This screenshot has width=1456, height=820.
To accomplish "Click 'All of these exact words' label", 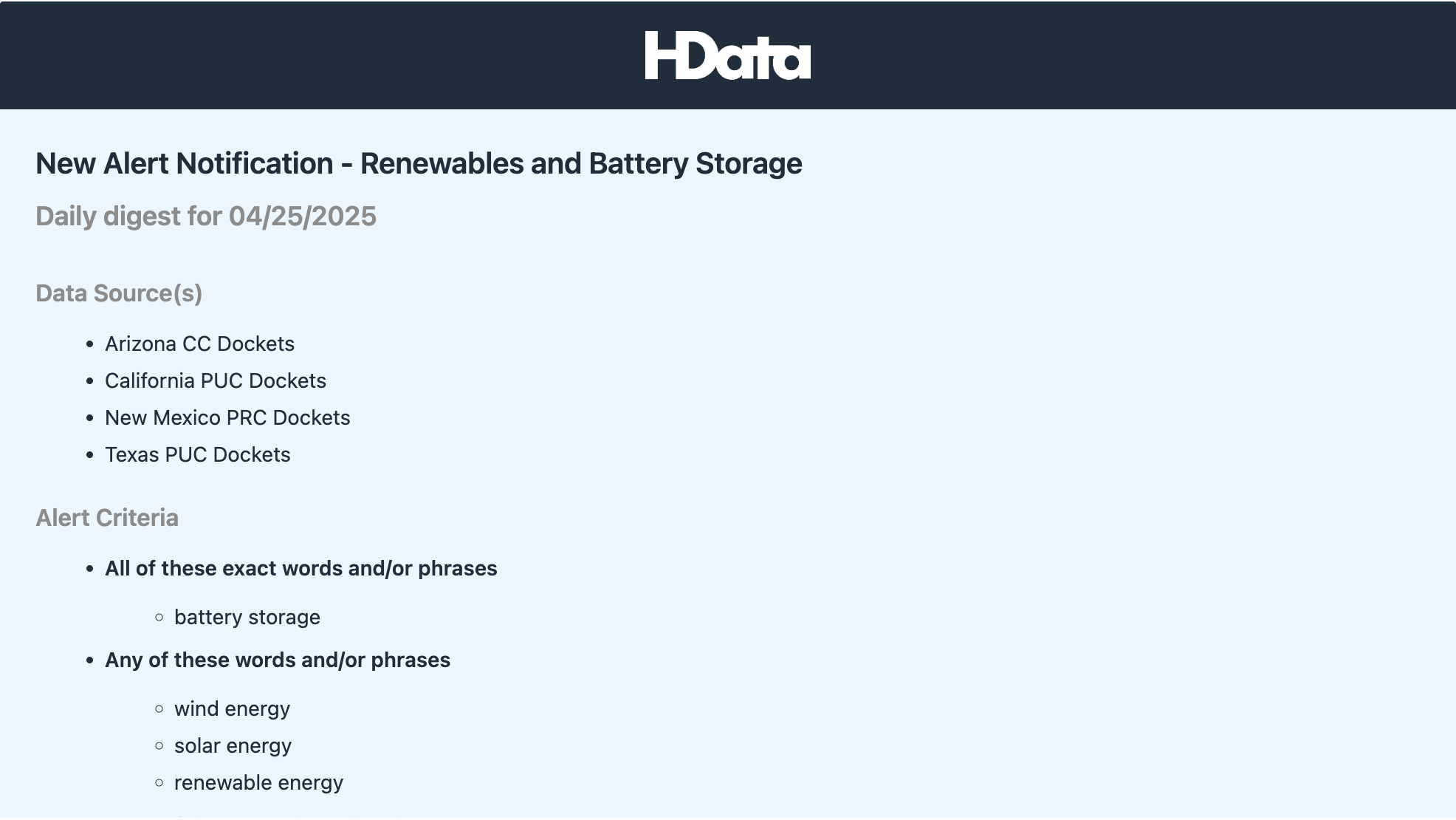I will [x=301, y=568].
